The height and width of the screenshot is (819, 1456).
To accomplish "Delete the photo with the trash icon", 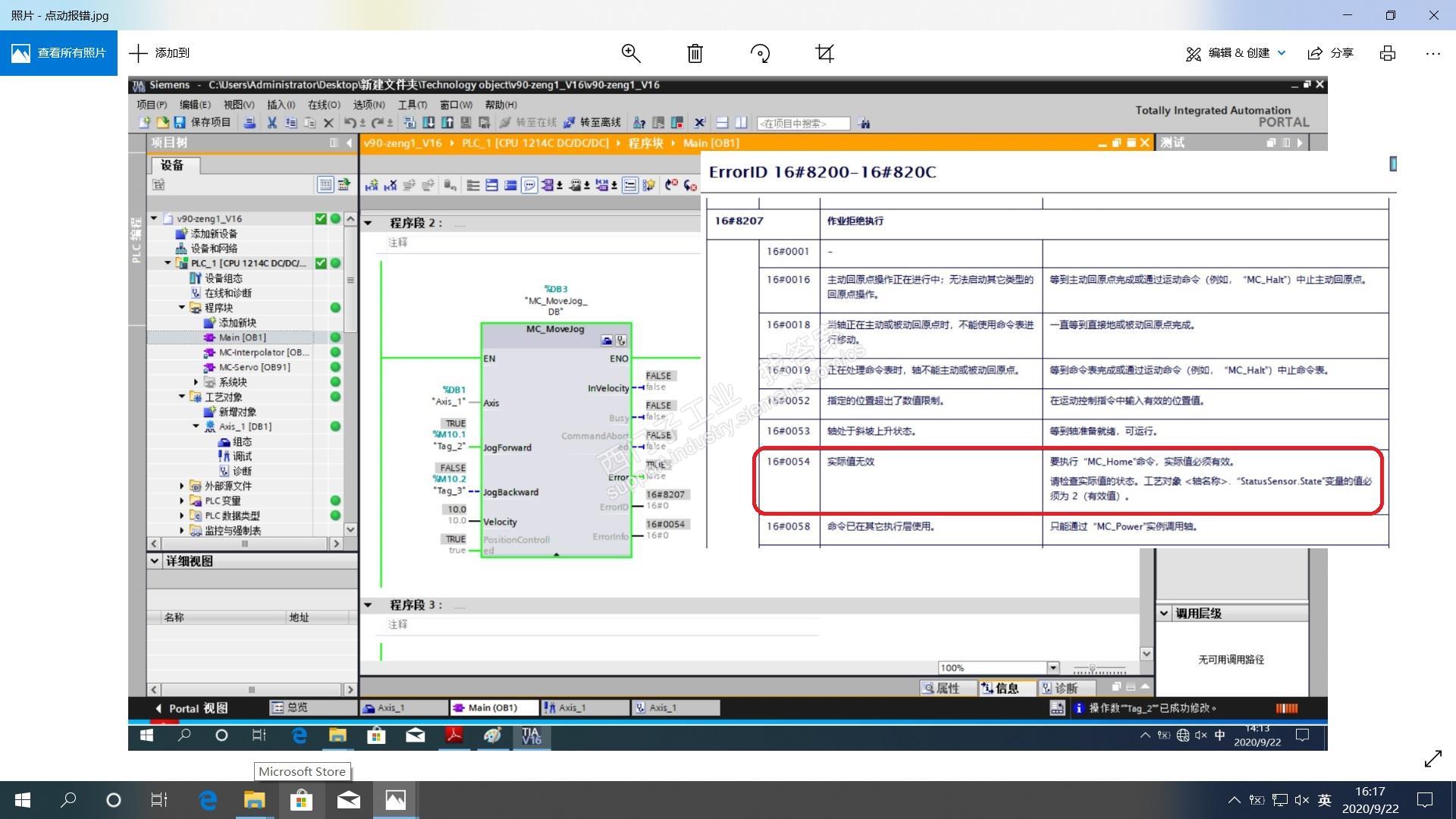I will coord(695,53).
